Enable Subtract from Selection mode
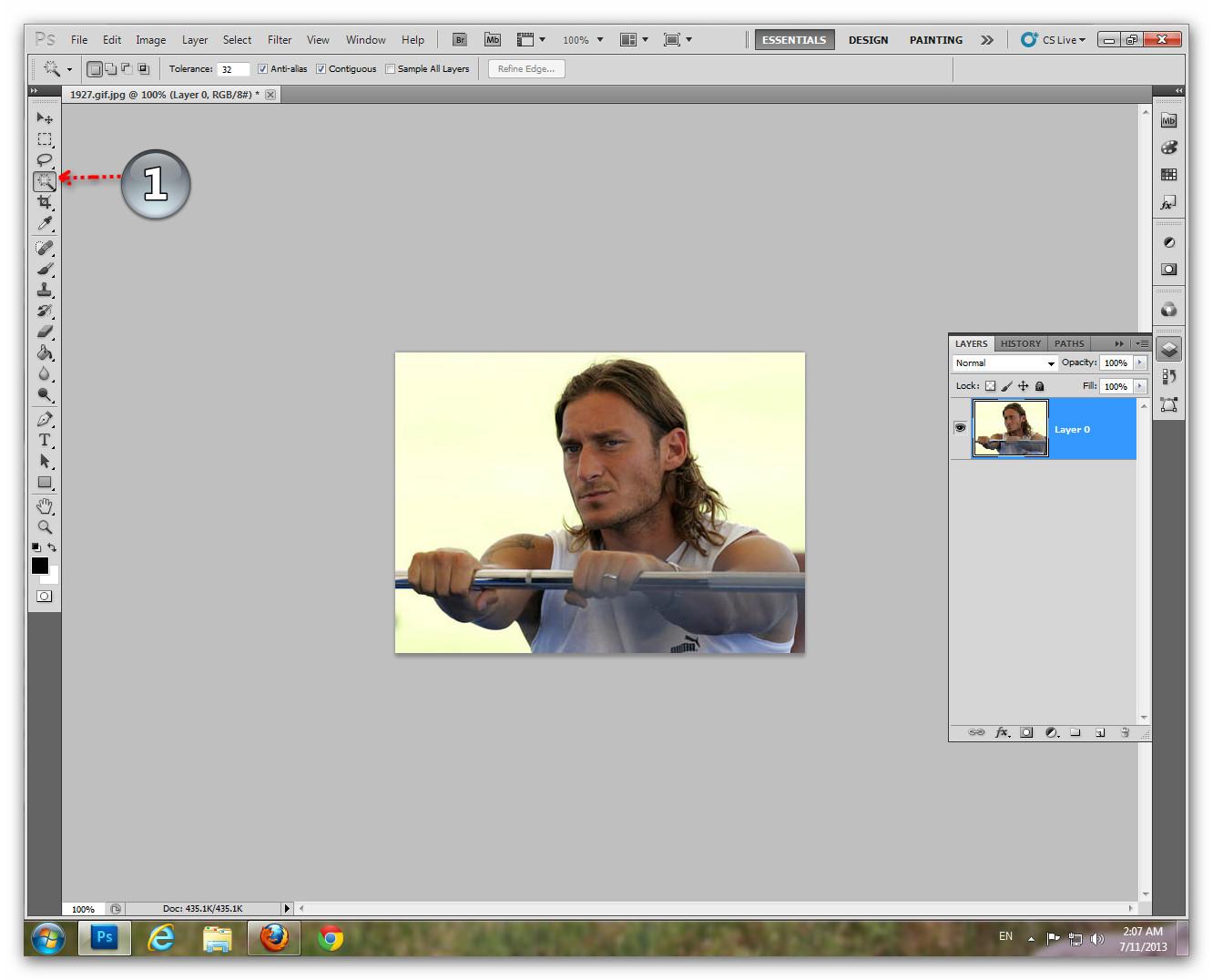The height and width of the screenshot is (980, 1213). tap(127, 69)
